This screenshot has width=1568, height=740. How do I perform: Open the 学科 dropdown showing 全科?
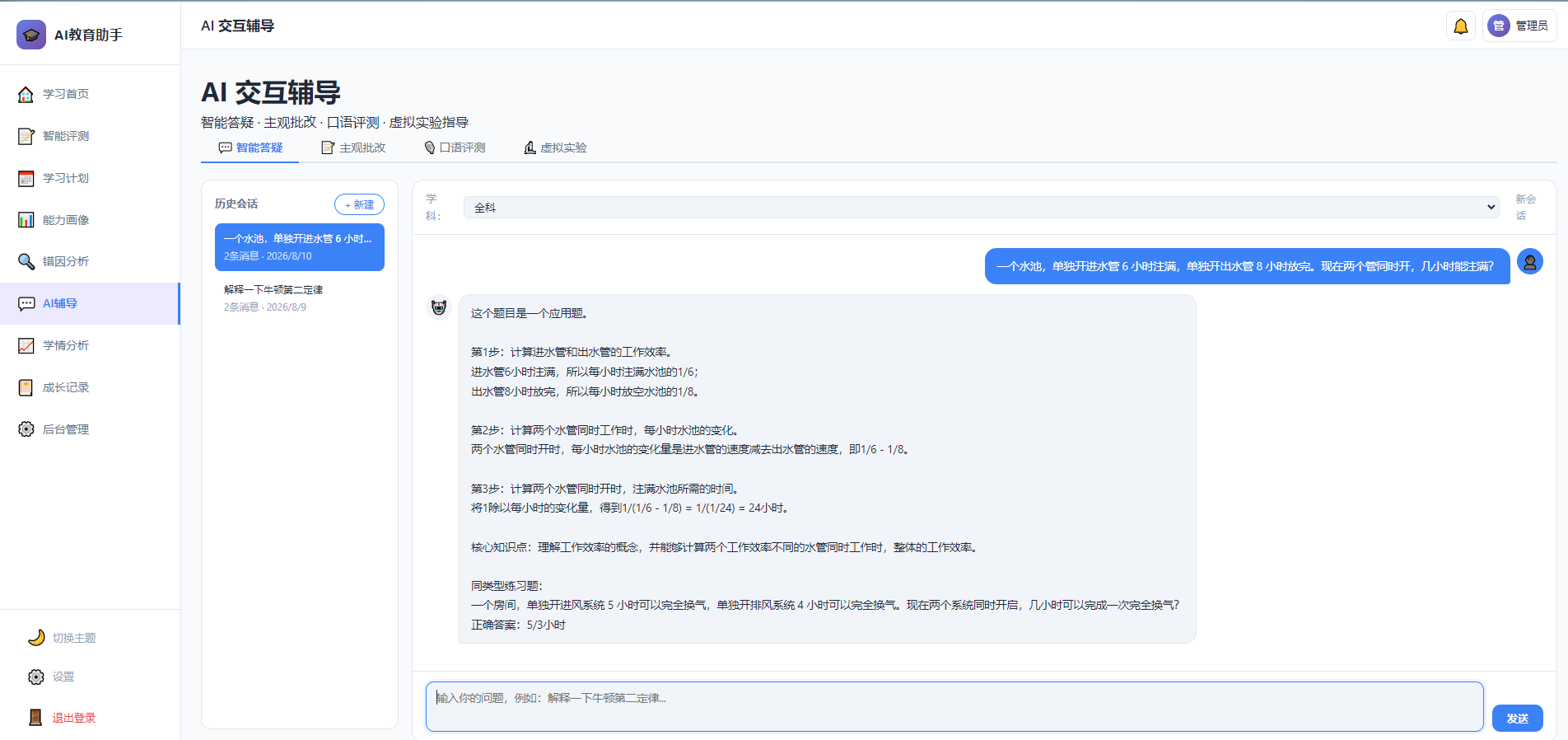point(981,208)
